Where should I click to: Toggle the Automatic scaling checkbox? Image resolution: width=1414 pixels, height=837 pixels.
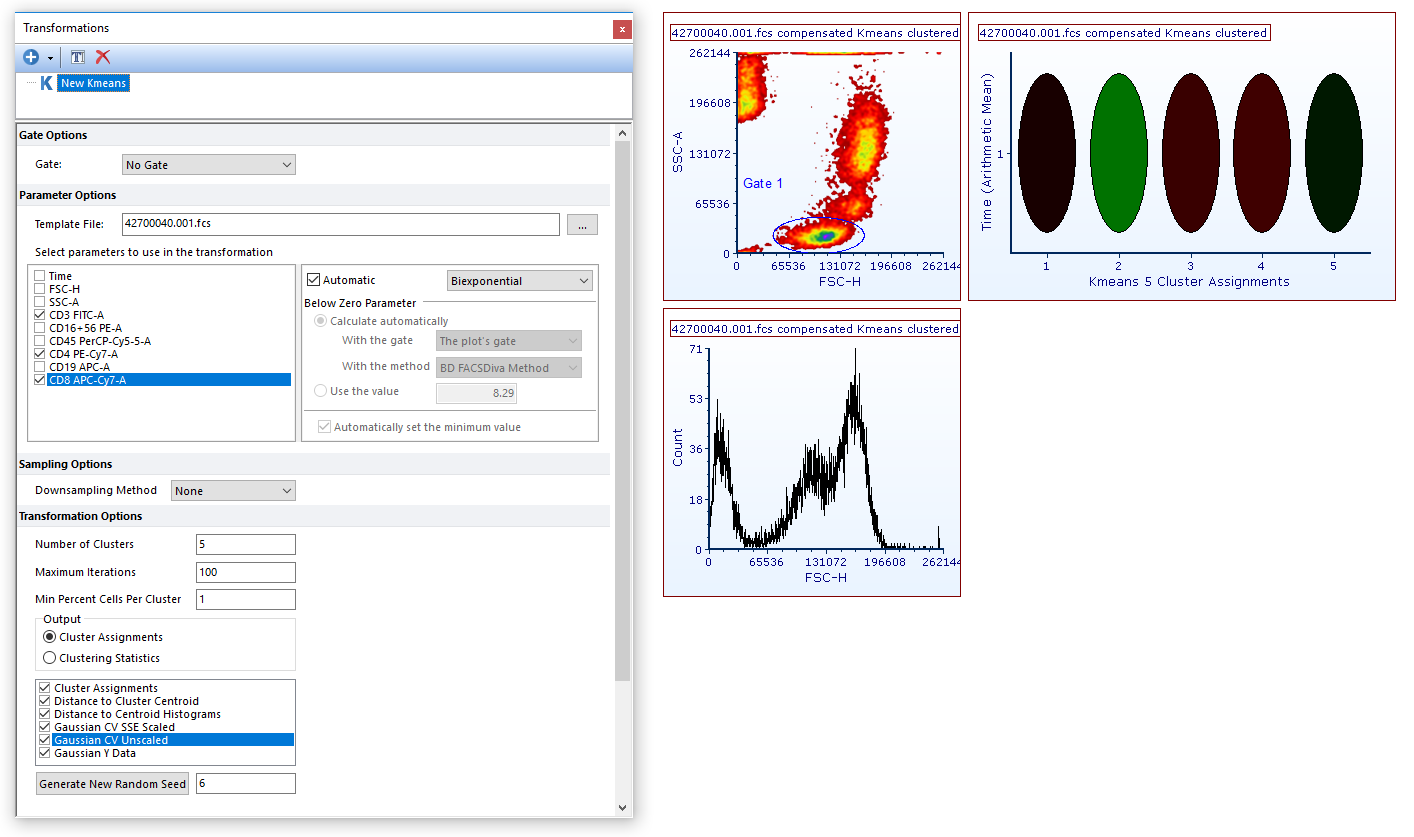pyautogui.click(x=314, y=281)
